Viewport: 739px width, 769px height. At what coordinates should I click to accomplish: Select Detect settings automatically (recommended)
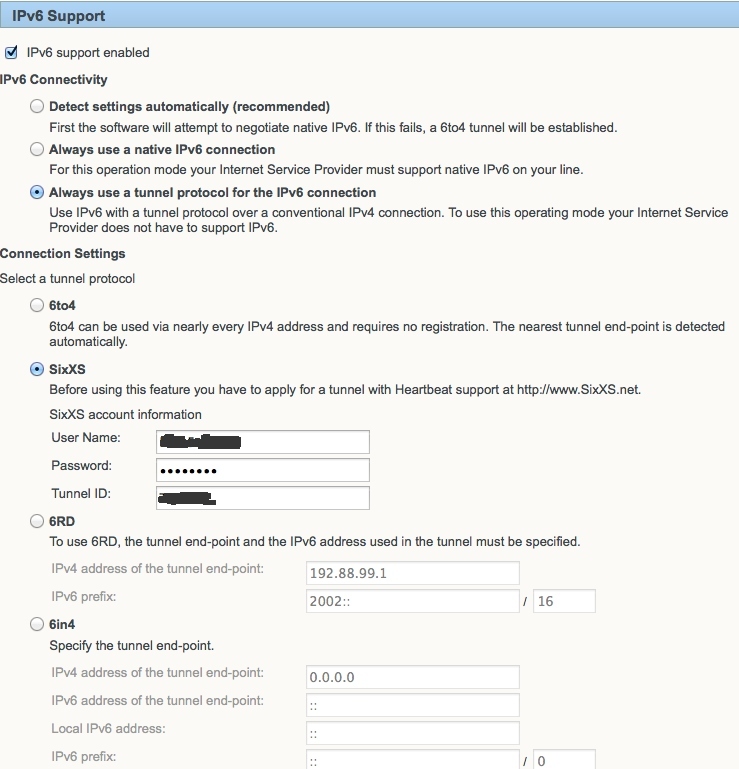point(37,106)
